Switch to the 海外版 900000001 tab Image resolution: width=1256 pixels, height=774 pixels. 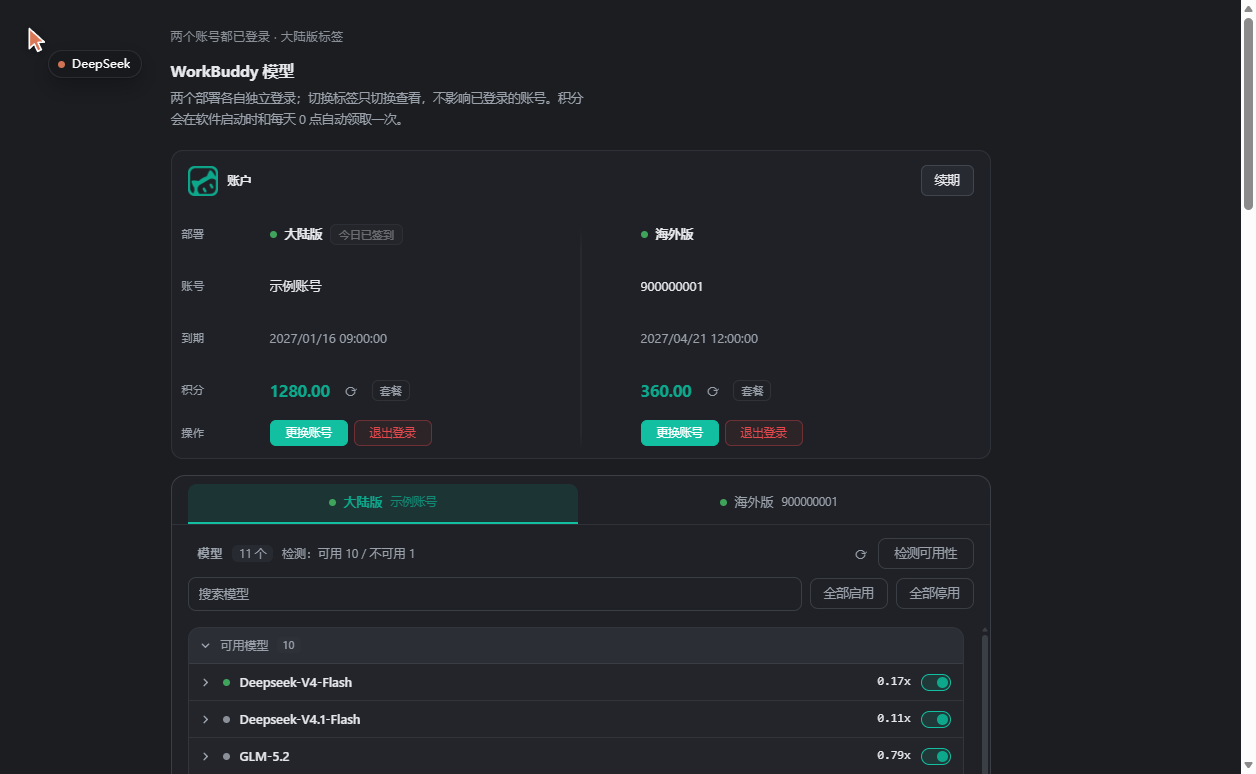pos(779,503)
